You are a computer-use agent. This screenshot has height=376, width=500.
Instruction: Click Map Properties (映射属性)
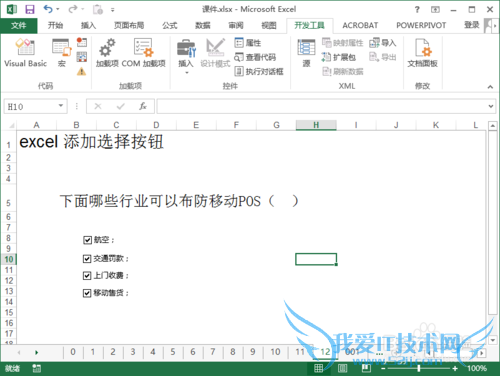click(342, 43)
